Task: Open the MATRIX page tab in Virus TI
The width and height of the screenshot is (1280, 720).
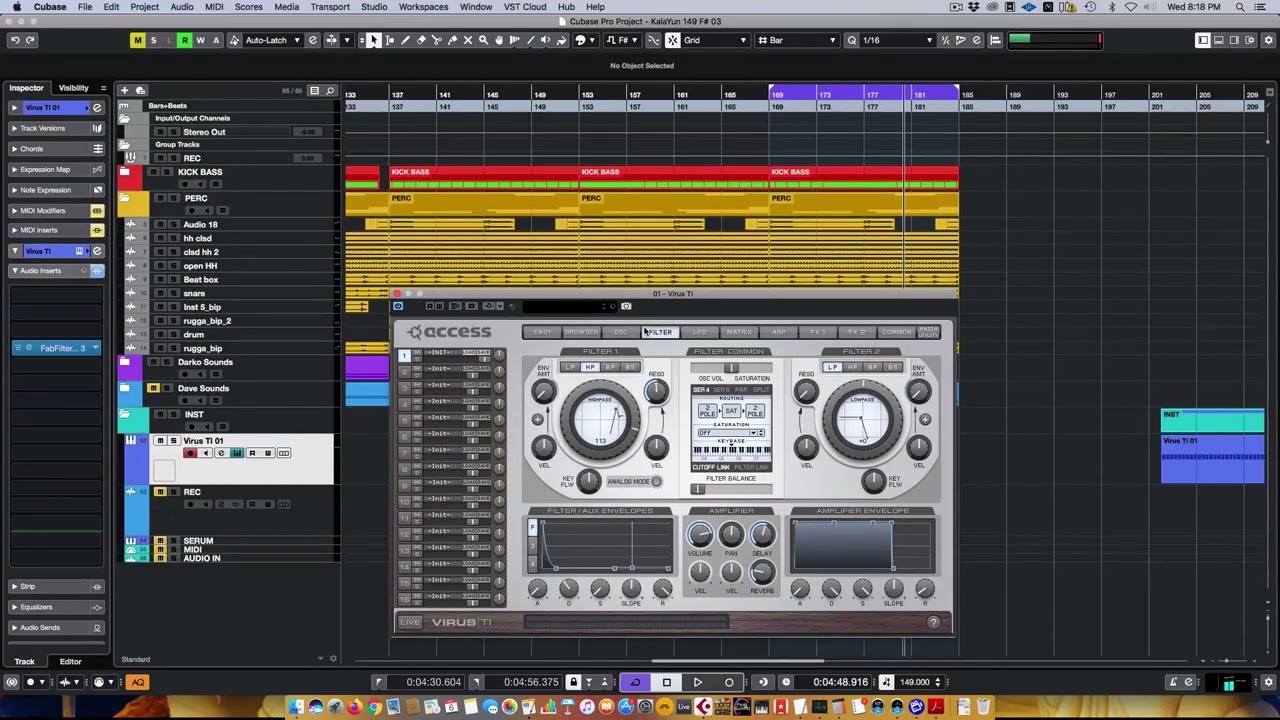Action: pyautogui.click(x=739, y=332)
